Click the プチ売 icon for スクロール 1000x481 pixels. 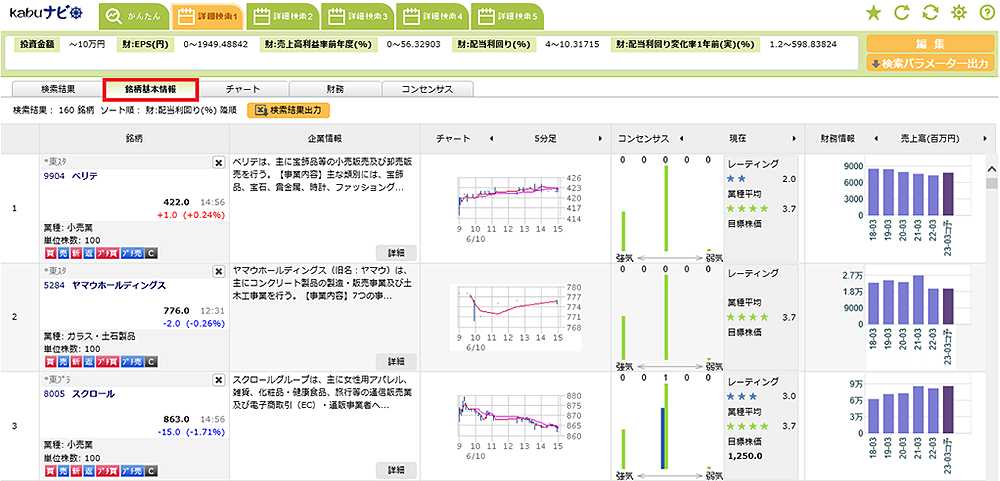click(x=133, y=471)
